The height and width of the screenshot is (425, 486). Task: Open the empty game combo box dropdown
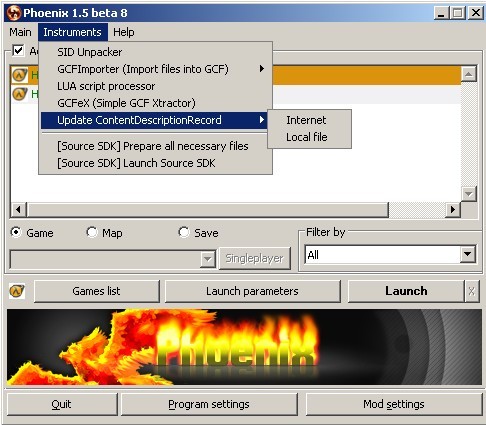207,259
